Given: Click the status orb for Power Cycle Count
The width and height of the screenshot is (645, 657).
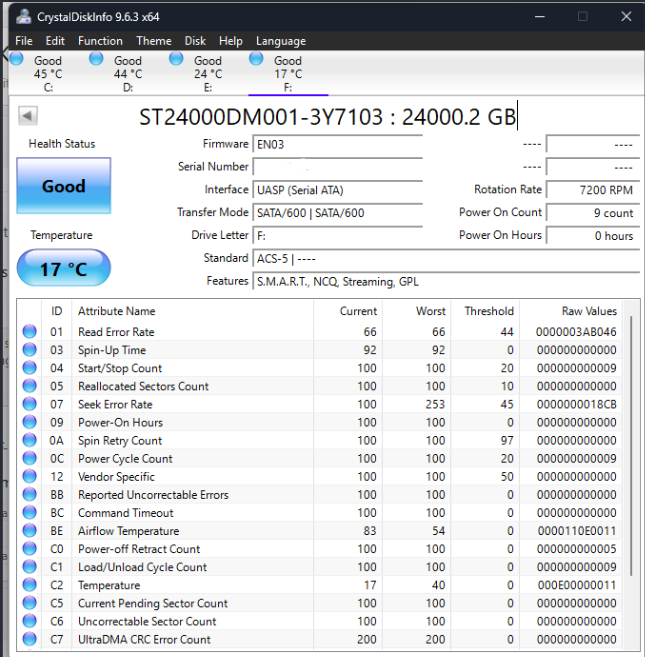Looking at the screenshot, I should pyautogui.click(x=29, y=458).
